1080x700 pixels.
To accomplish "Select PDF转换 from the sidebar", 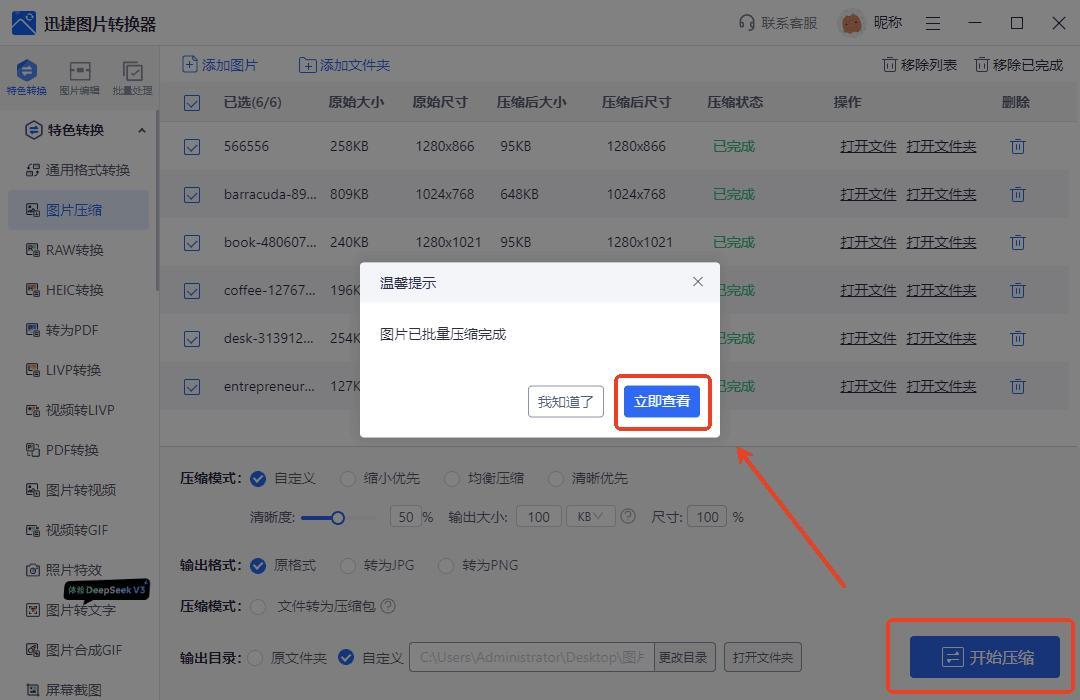I will (x=72, y=450).
